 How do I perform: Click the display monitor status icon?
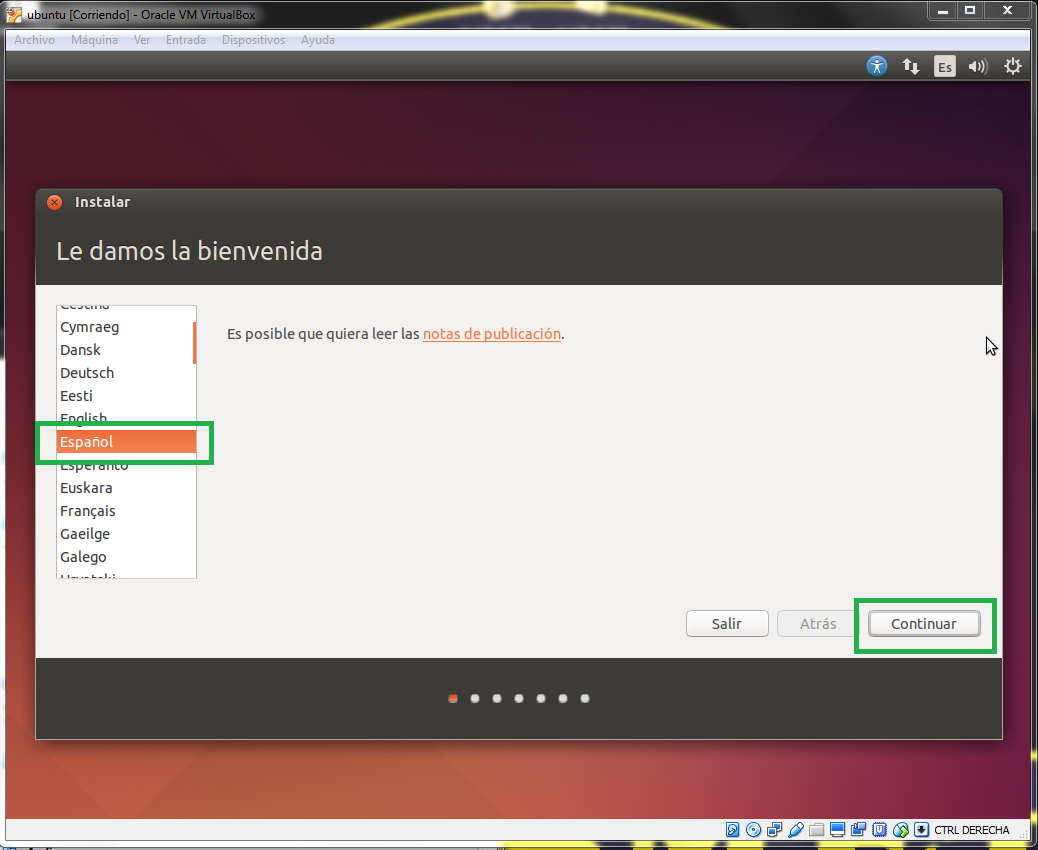pos(837,829)
